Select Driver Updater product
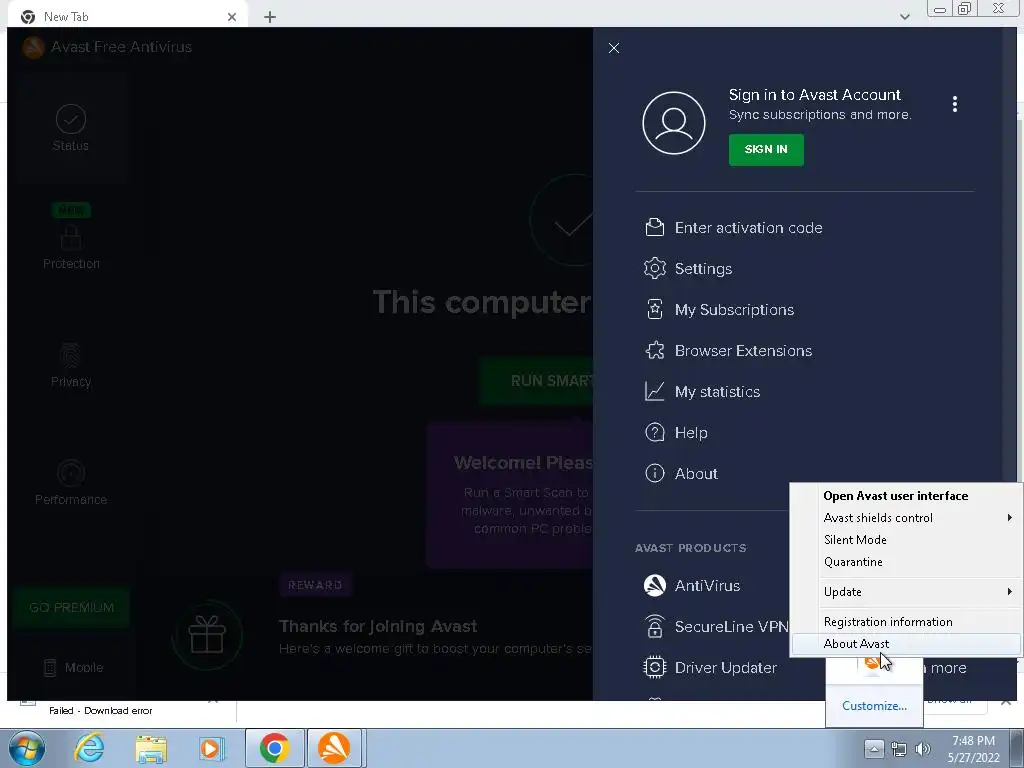The height and width of the screenshot is (768, 1024). 726,668
